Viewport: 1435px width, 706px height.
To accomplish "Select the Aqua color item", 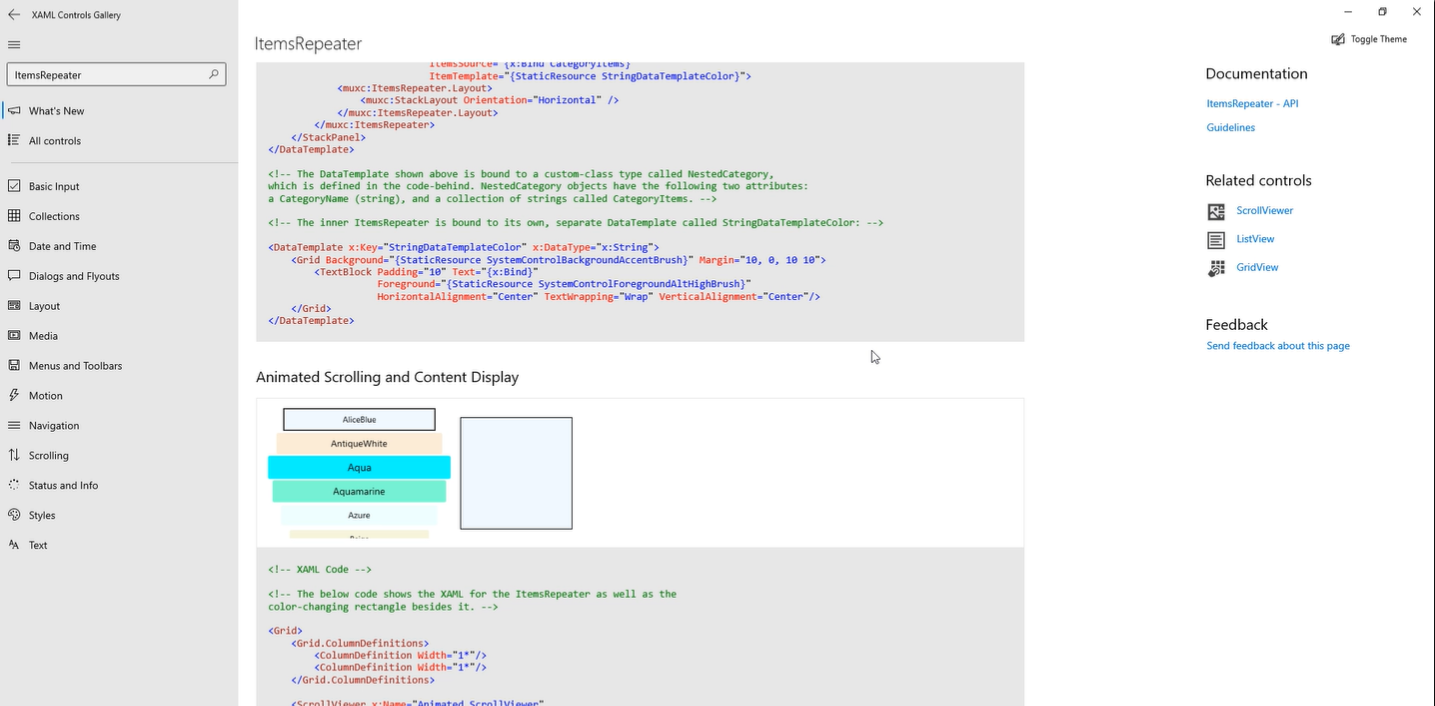I will click(x=358, y=467).
